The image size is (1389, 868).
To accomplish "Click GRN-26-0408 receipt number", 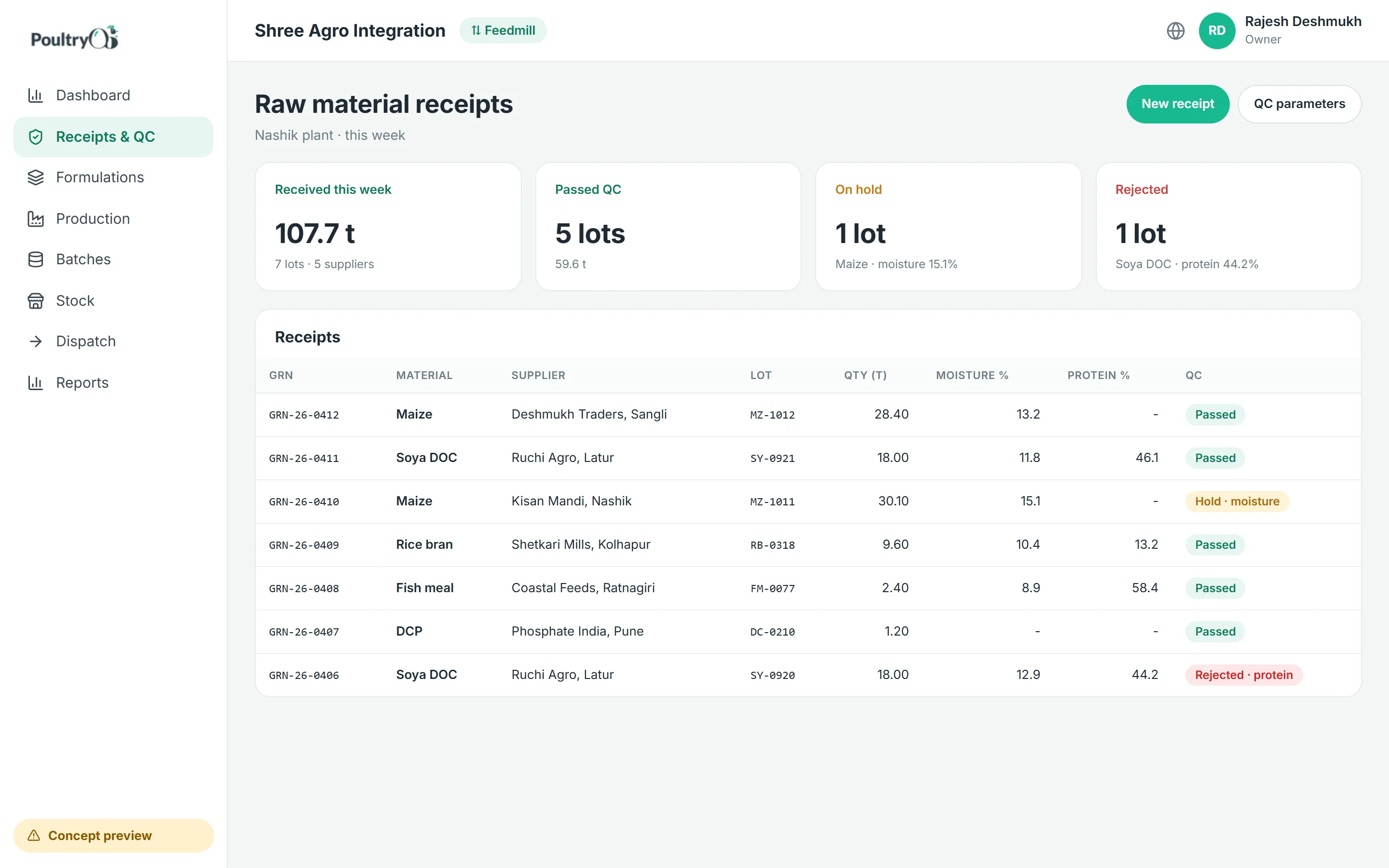I will pyautogui.click(x=304, y=588).
